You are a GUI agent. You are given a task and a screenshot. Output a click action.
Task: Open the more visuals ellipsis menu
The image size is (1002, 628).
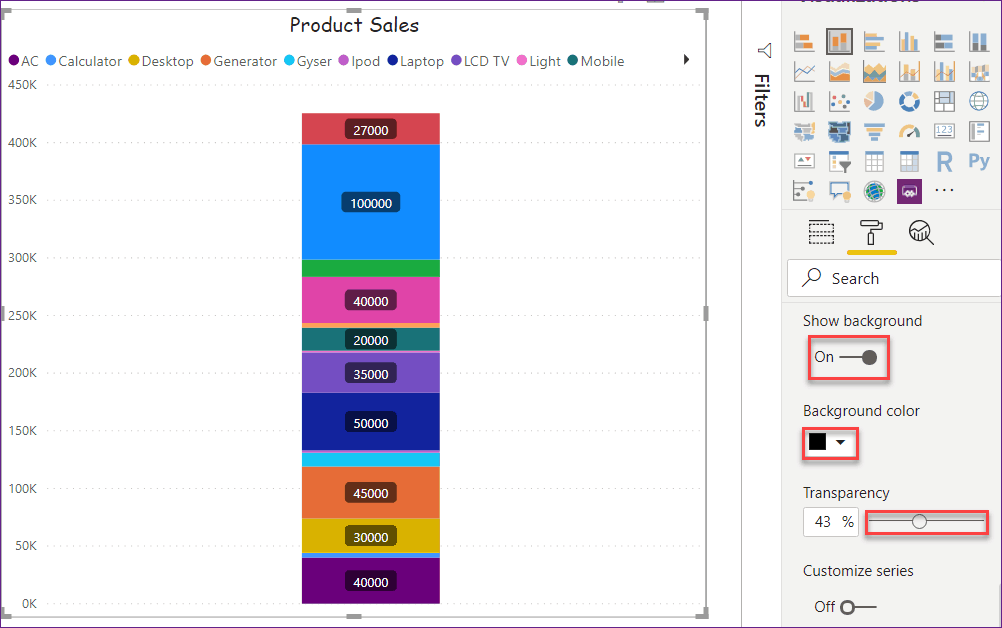point(944,191)
